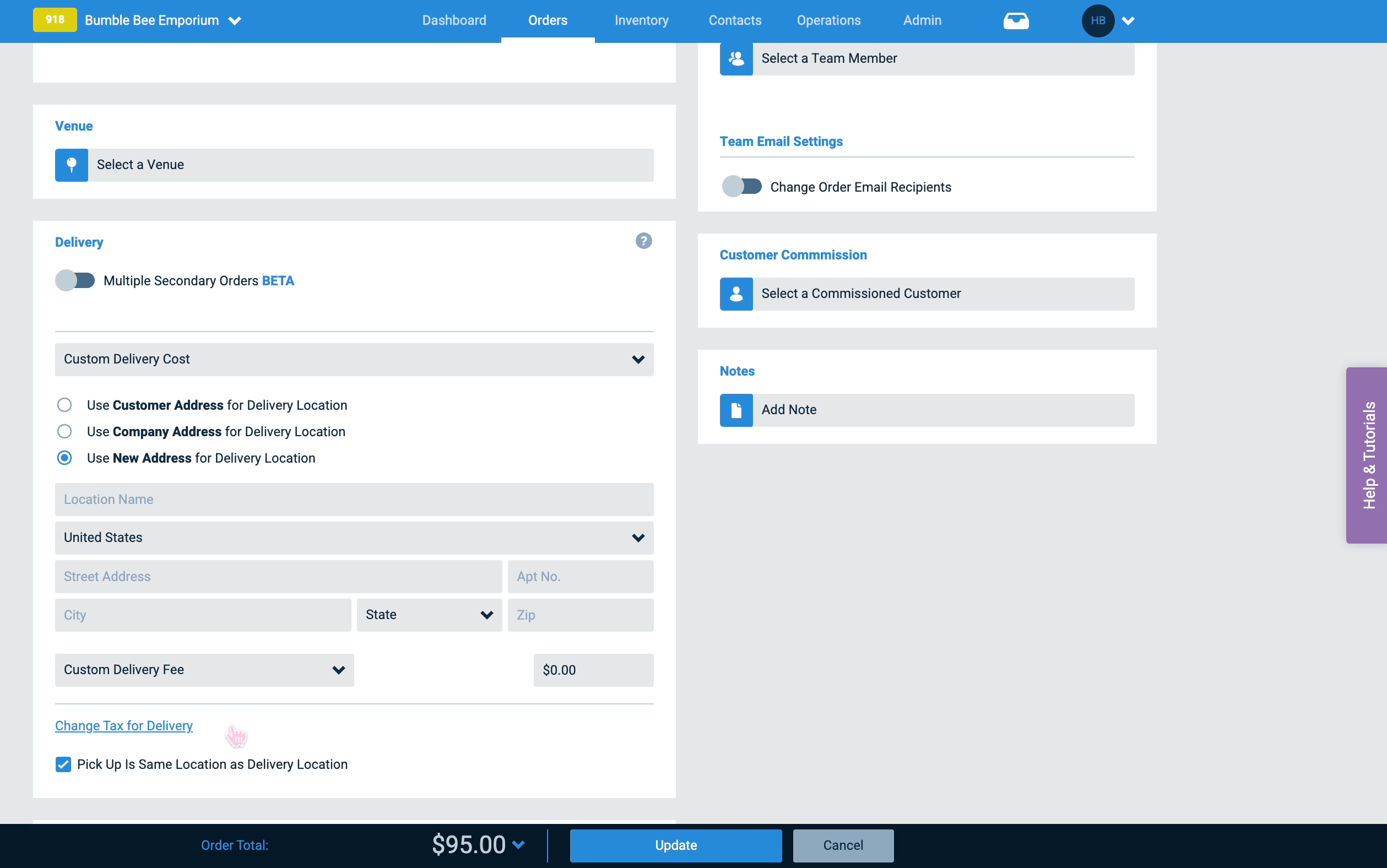
Task: Click the team member people icon
Action: pyautogui.click(x=736, y=58)
